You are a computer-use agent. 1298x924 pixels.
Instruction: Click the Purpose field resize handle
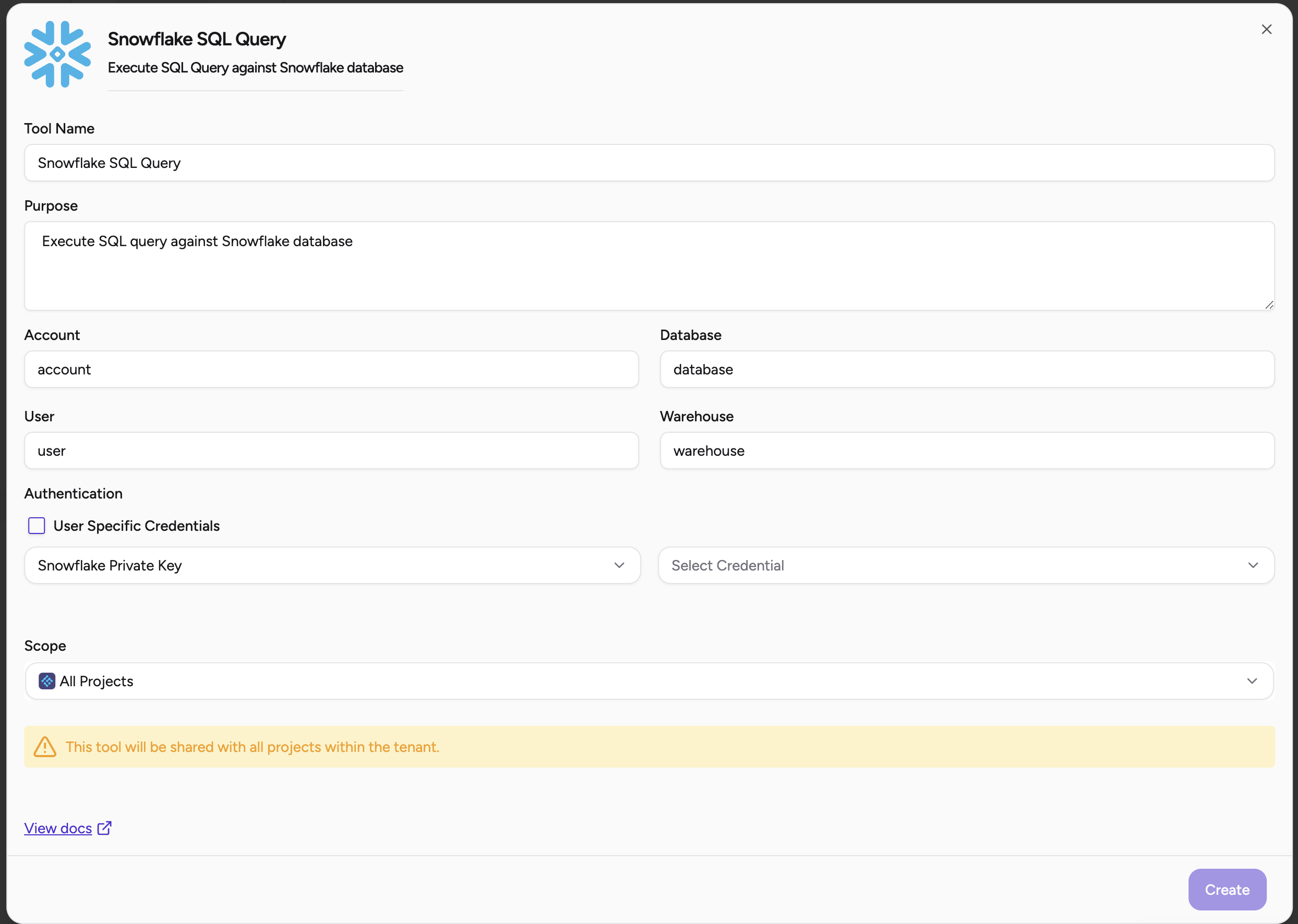(x=1268, y=305)
